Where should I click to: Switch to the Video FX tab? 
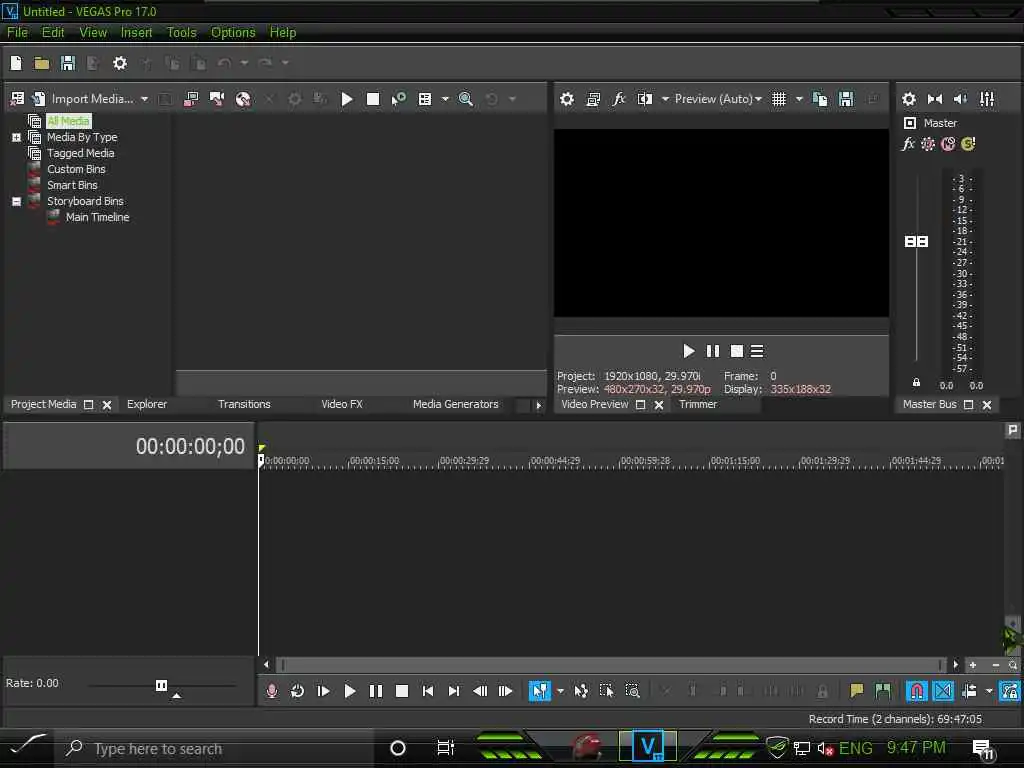tap(342, 404)
